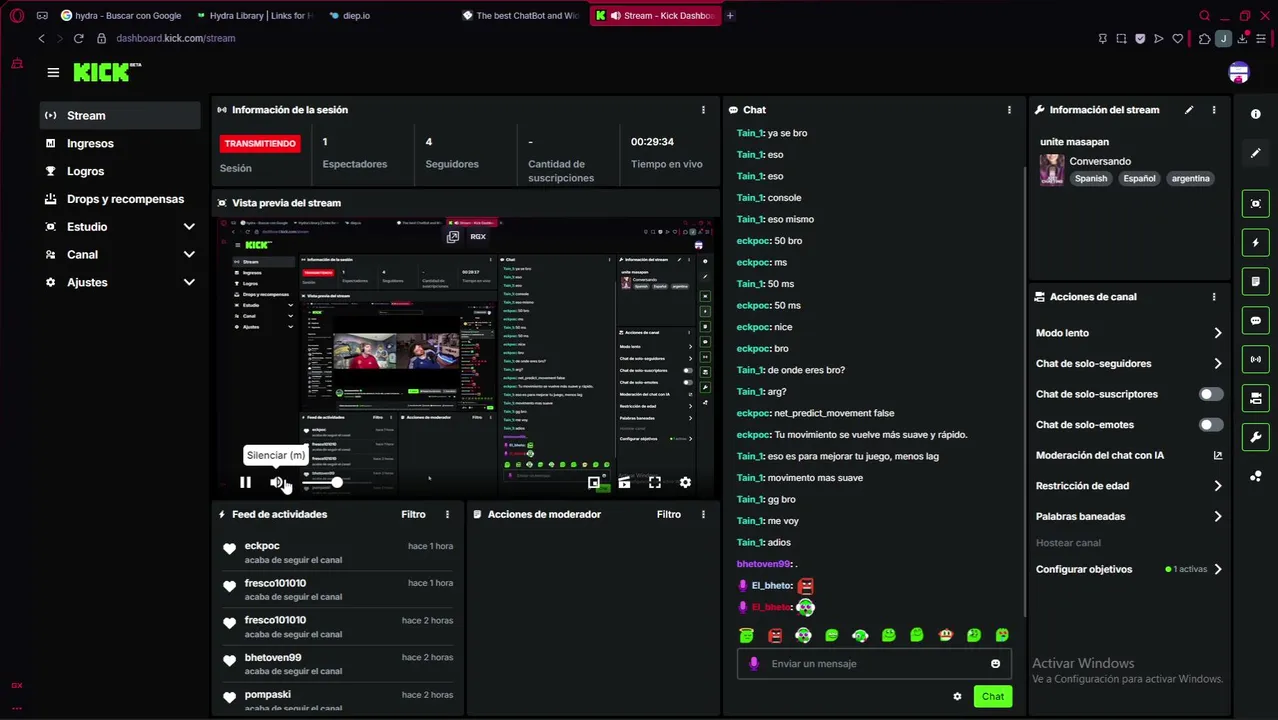Viewport: 1278px width, 720px height.
Task: Open the Kick hamburger menu
Action: point(53,72)
